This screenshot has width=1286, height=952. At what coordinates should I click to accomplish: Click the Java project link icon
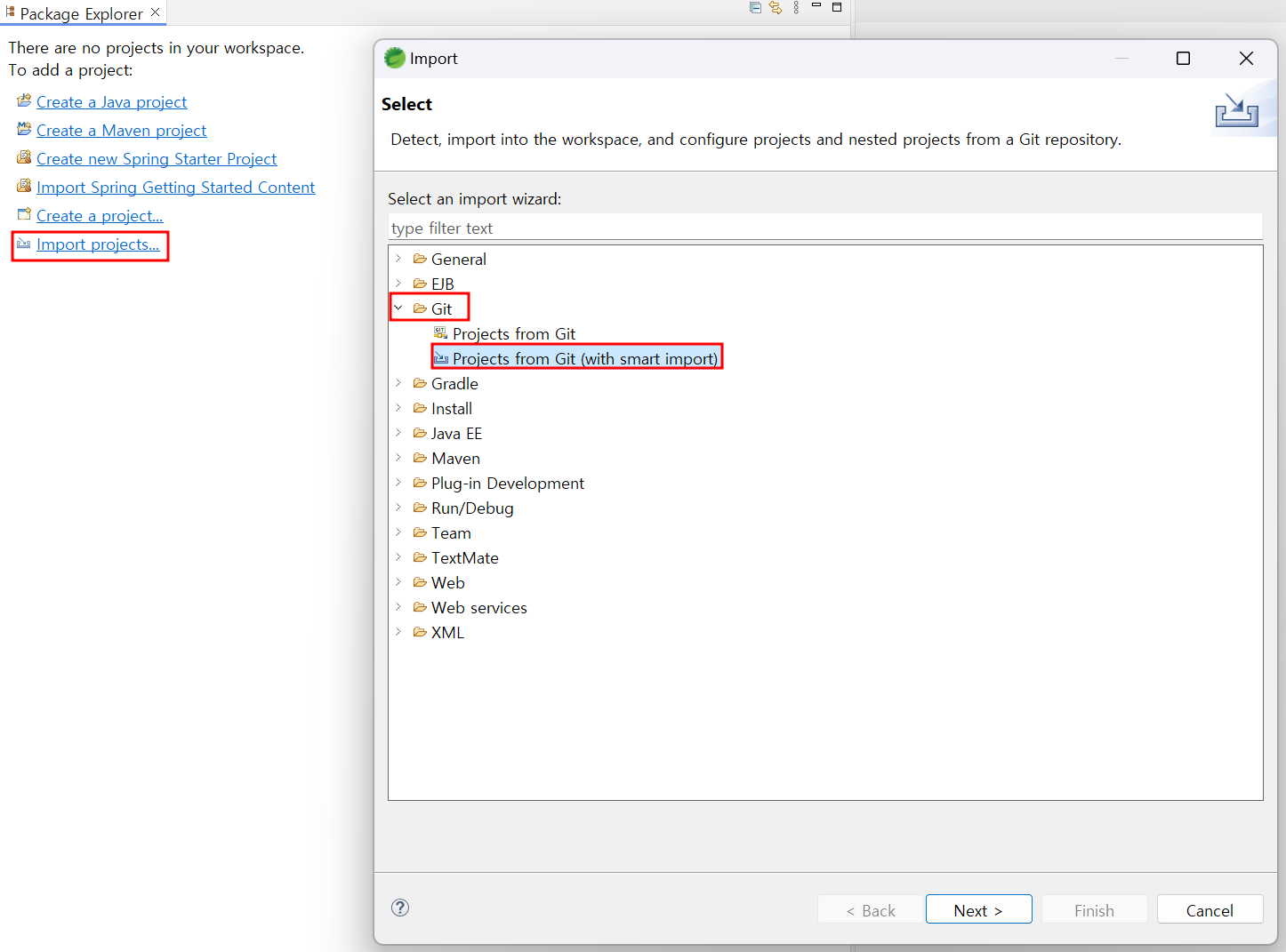click(24, 100)
